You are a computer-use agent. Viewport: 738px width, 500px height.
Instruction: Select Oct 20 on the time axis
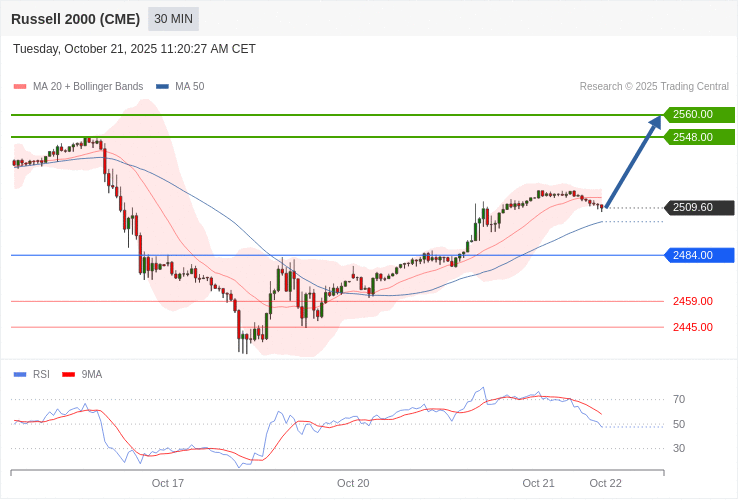(x=353, y=483)
